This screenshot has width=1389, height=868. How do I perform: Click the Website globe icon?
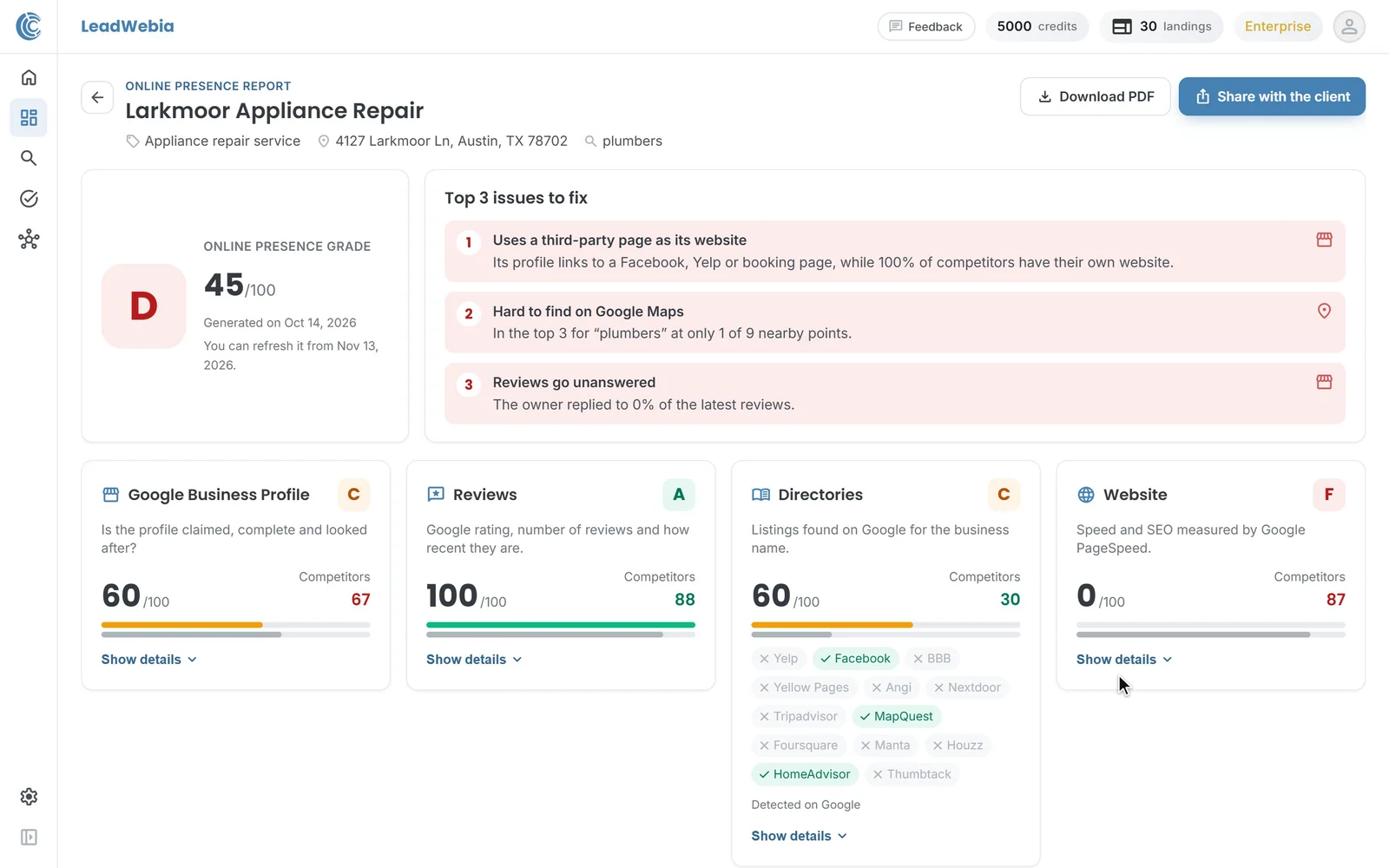(x=1086, y=495)
